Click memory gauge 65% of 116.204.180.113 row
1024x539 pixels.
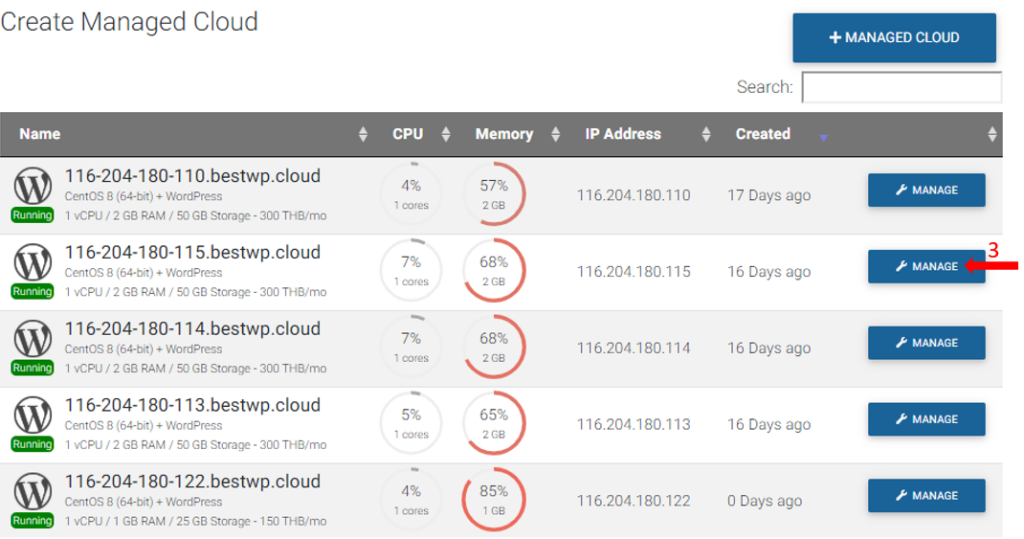(x=494, y=423)
